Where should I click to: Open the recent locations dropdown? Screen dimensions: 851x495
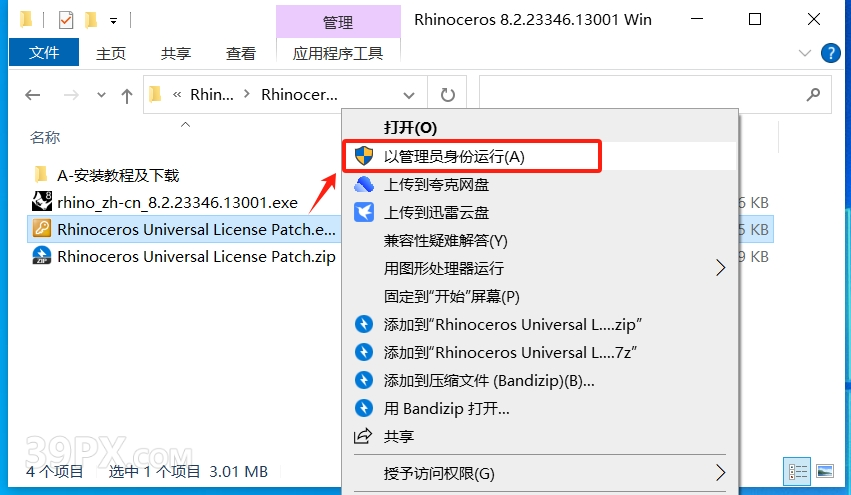pos(101,96)
